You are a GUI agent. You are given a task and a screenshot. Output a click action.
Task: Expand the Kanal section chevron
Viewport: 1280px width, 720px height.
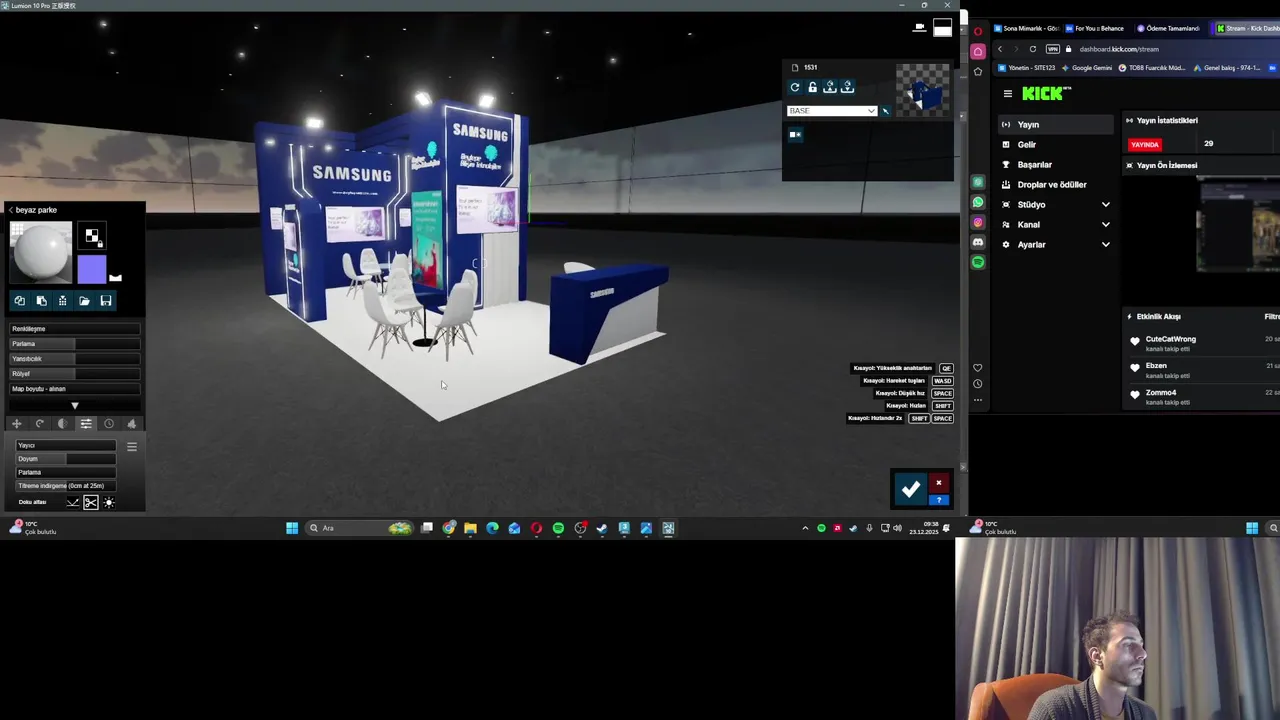click(x=1105, y=225)
